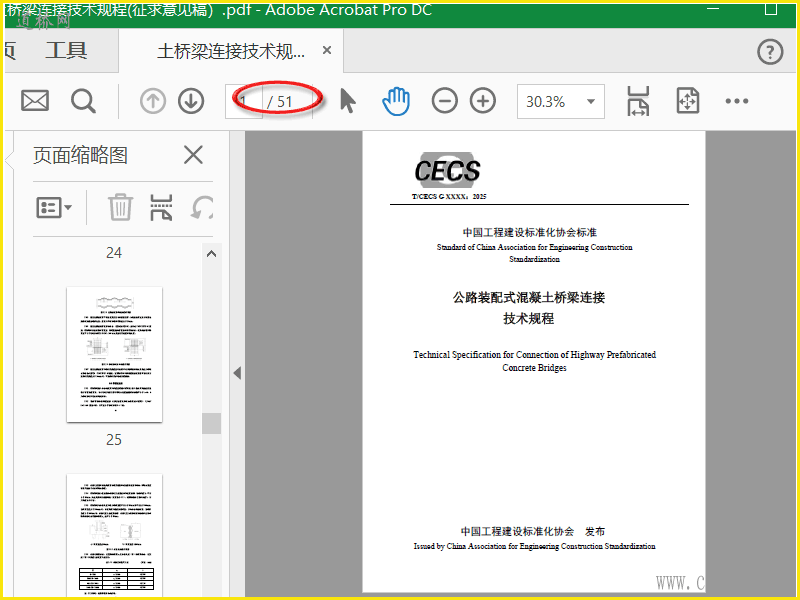Activate the hand pan tool
Image resolution: width=800 pixels, height=600 pixels.
396,101
